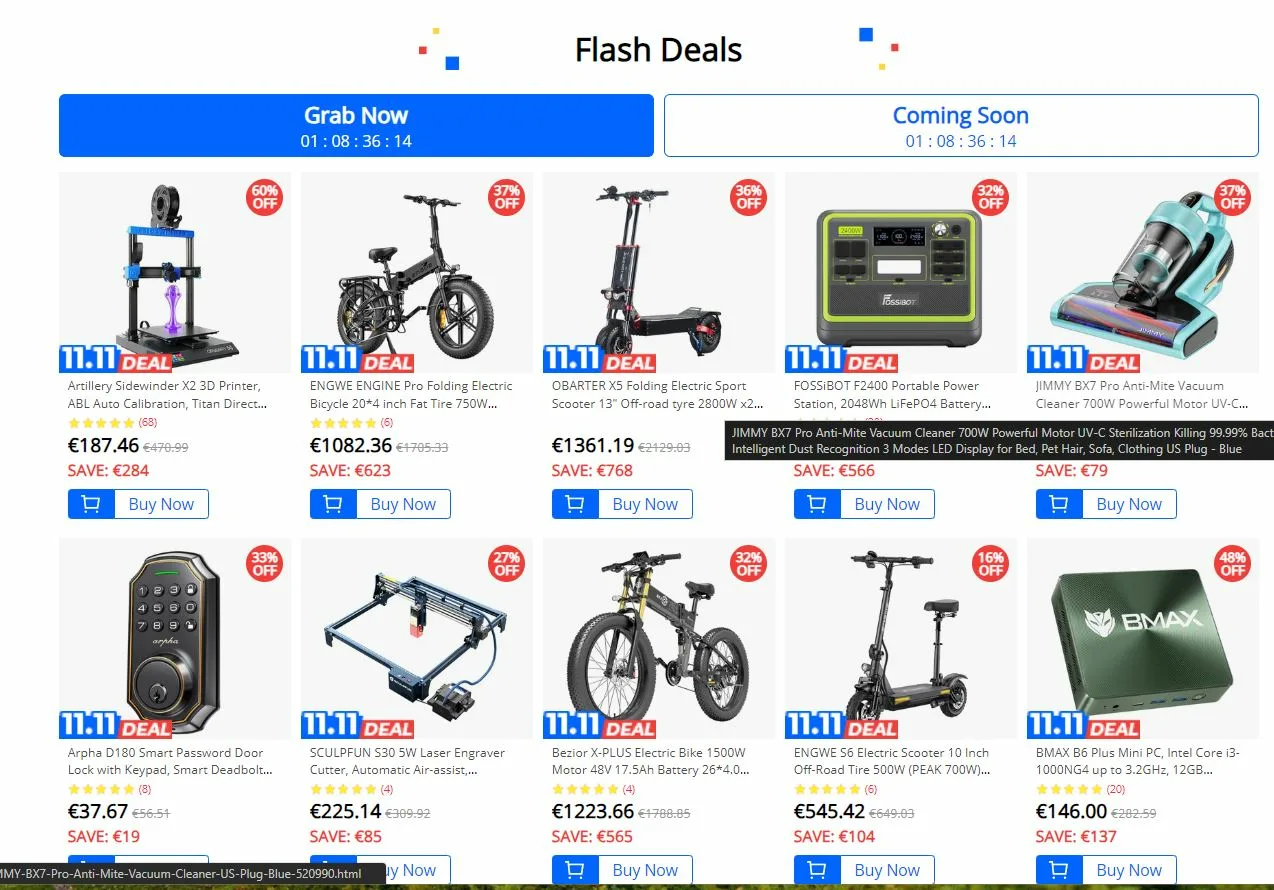This screenshot has width=1274, height=890.
Task: Open the Arpha D180 door lock image
Action: click(x=175, y=638)
